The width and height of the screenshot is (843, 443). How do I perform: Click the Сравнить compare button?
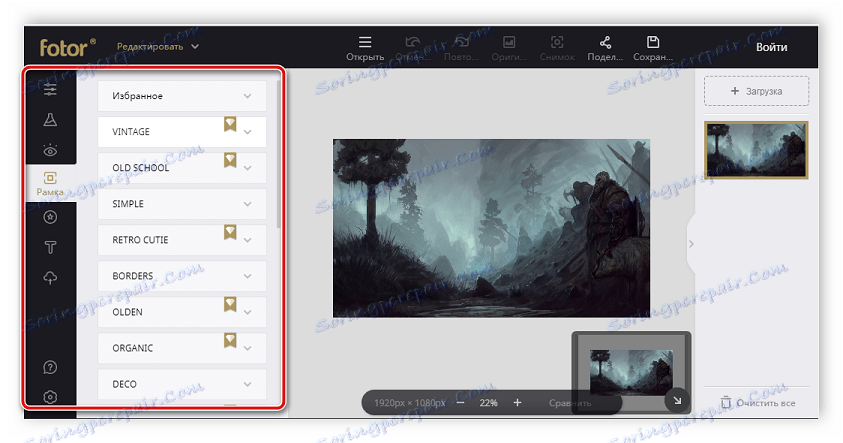570,403
